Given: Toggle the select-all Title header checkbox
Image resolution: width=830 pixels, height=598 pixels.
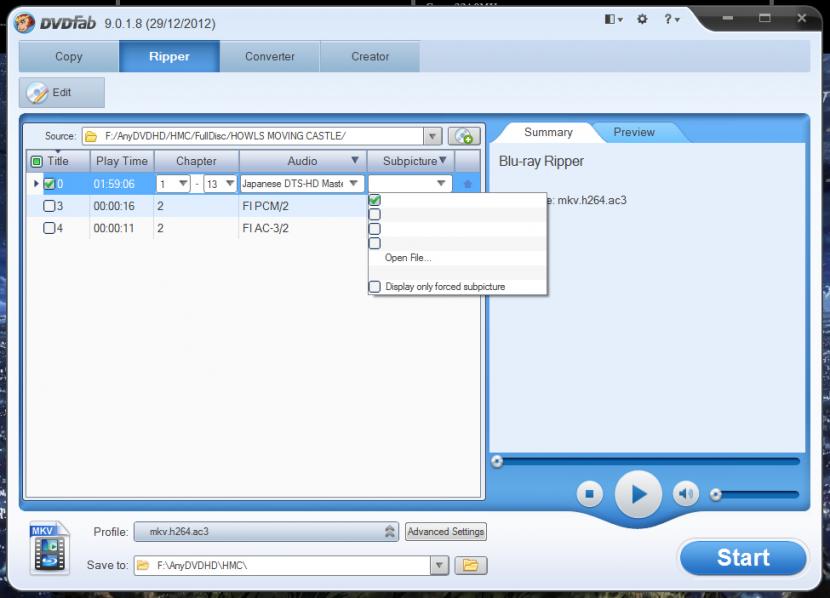Looking at the screenshot, I should [37, 161].
